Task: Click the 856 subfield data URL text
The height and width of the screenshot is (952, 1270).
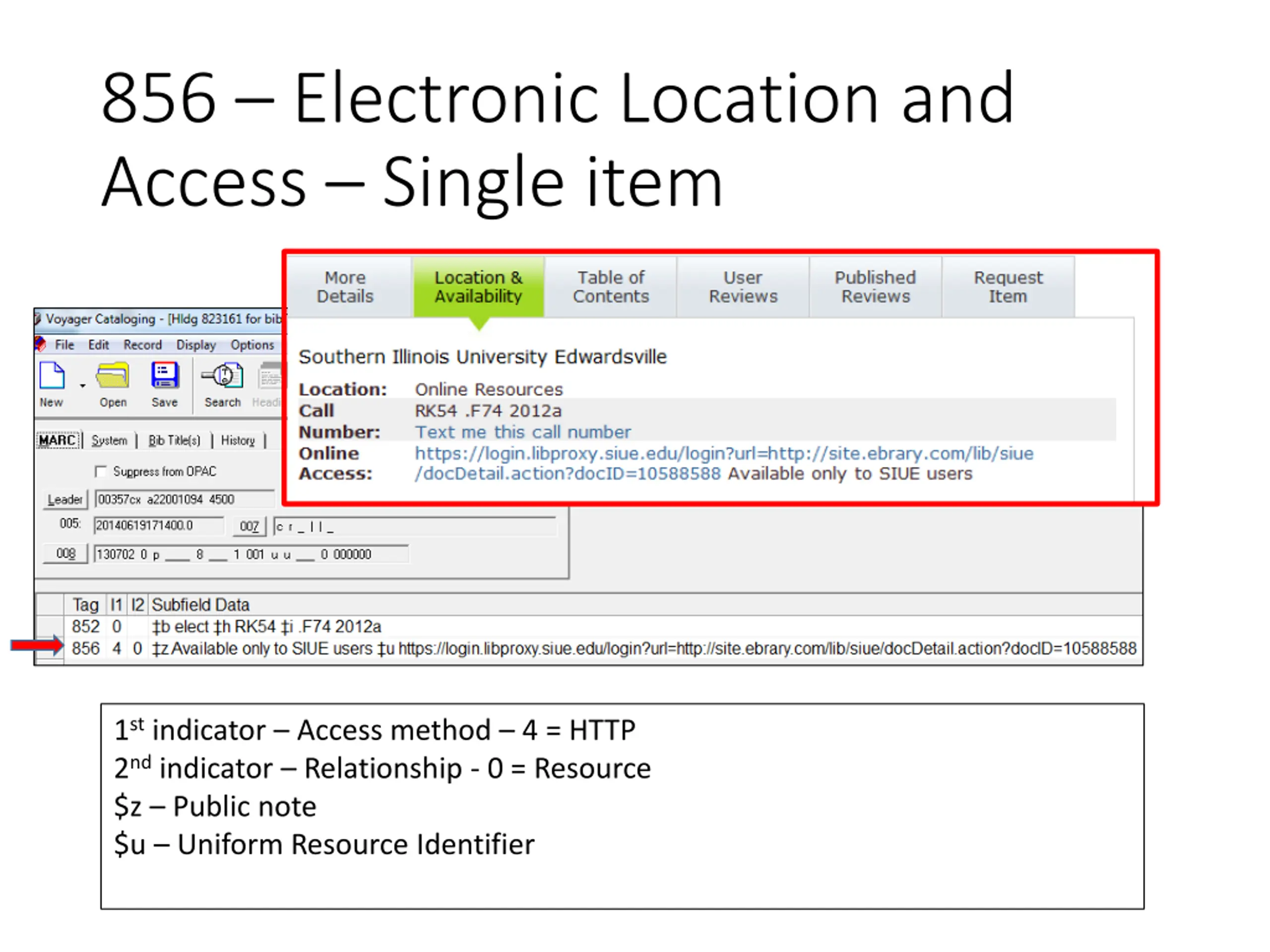Action: [x=767, y=649]
